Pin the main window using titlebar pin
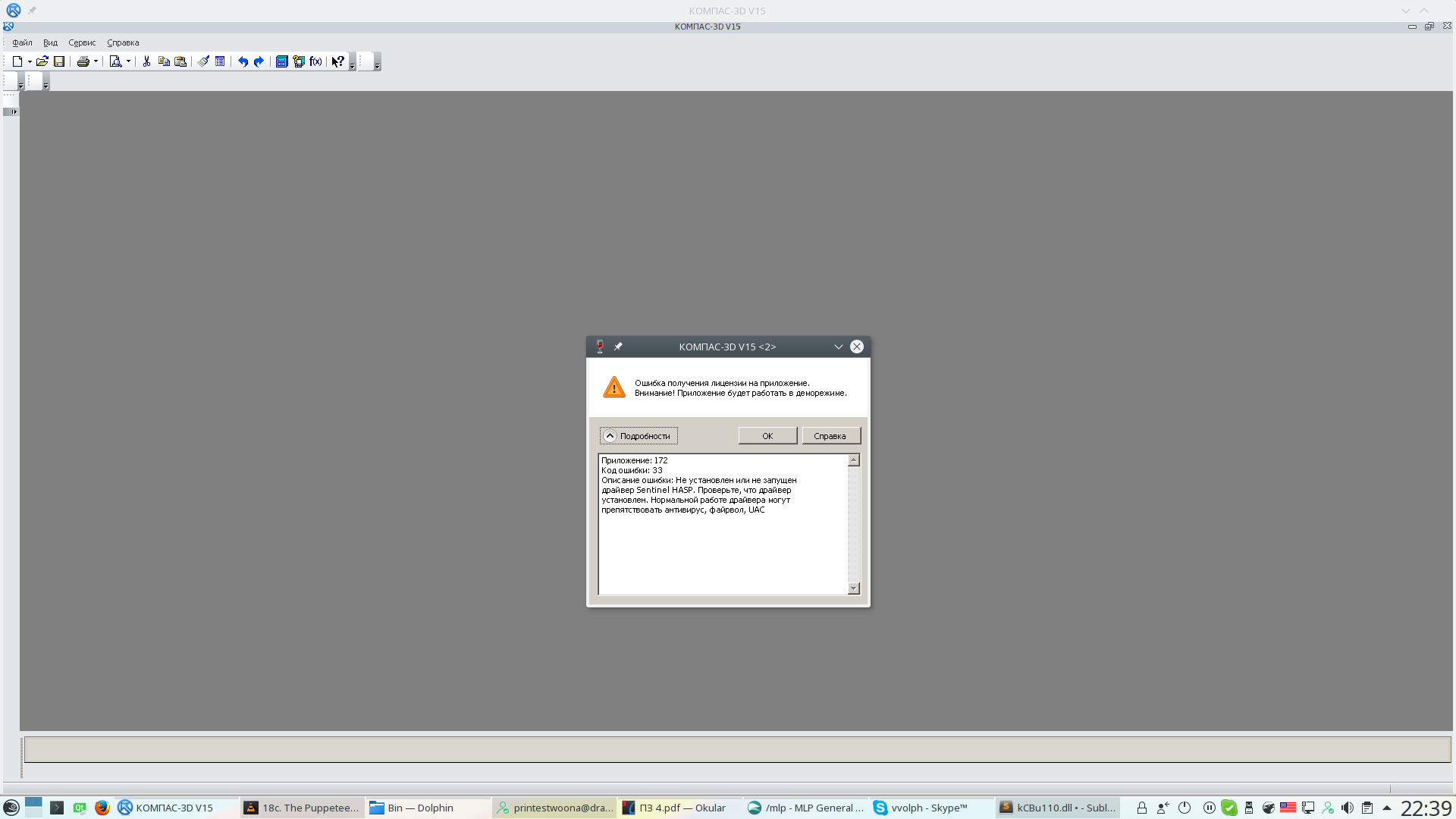Image resolution: width=1456 pixels, height=819 pixels. 32,11
